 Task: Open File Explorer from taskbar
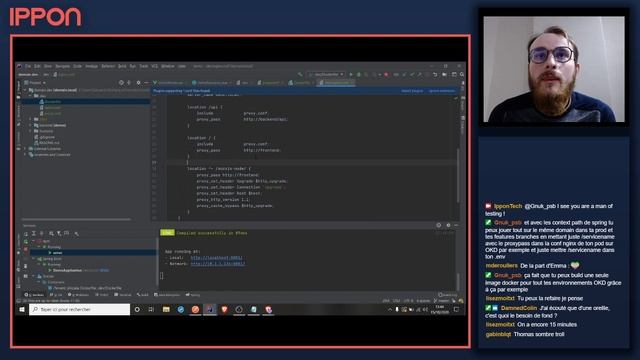166,310
